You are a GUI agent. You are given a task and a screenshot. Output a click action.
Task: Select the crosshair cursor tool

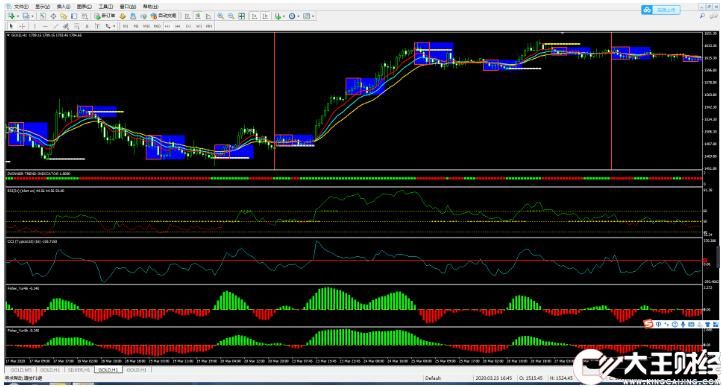click(22, 26)
